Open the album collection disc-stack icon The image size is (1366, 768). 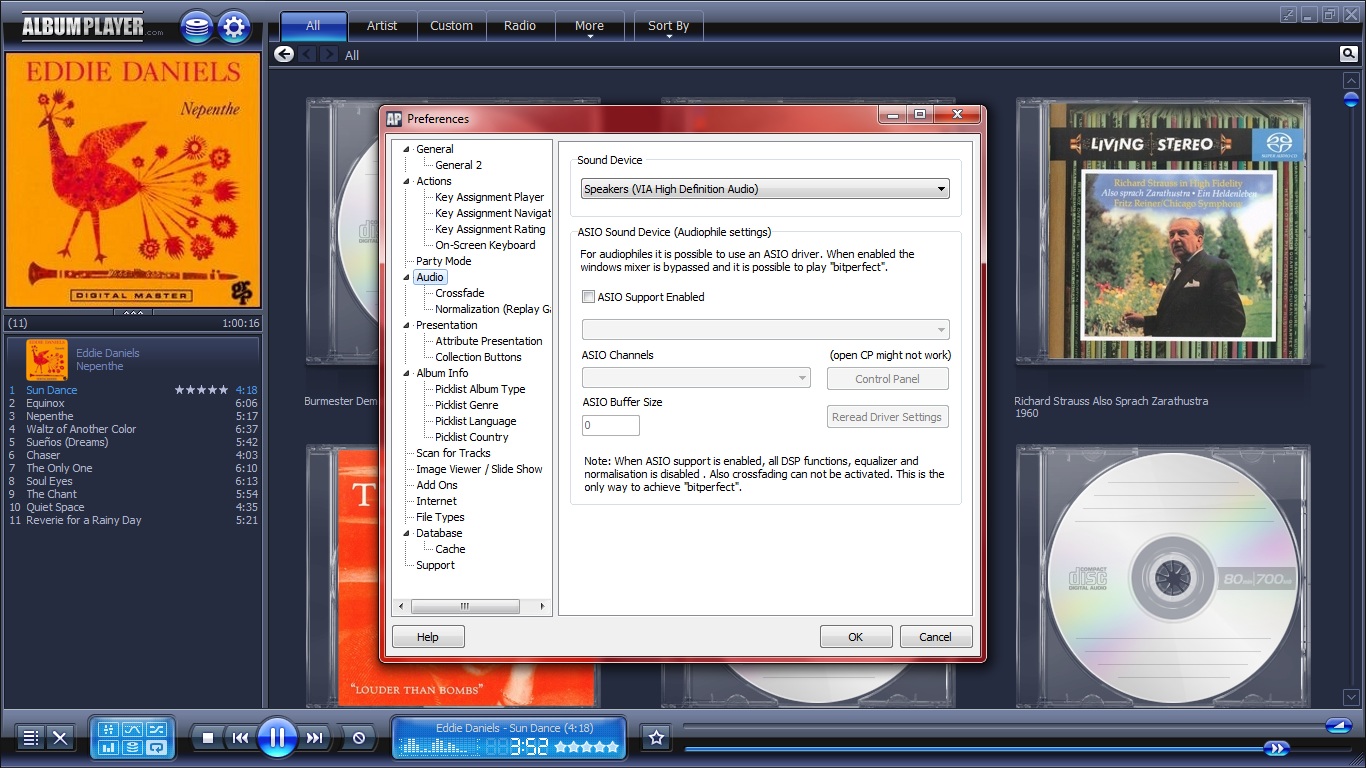pyautogui.click(x=197, y=26)
